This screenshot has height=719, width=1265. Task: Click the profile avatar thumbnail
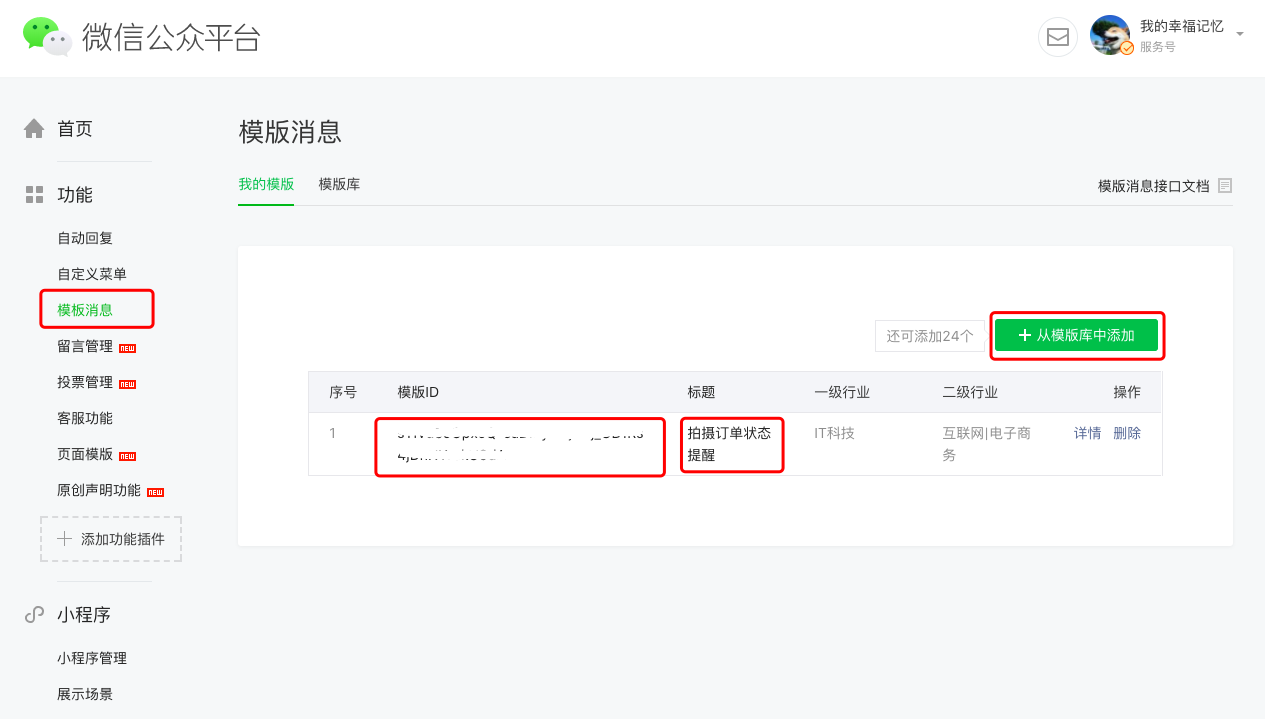pos(1110,36)
